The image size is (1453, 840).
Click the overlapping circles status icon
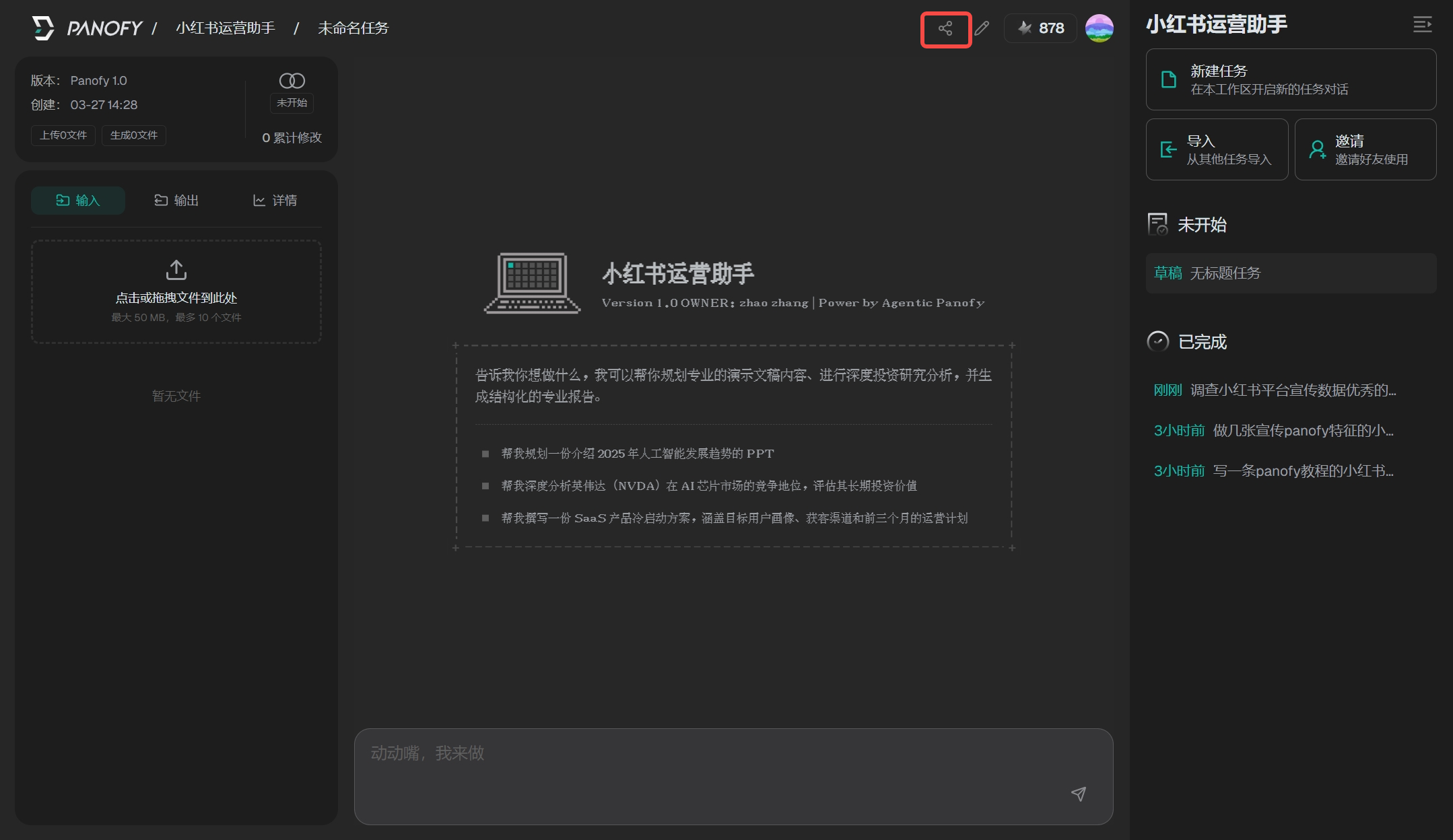click(x=292, y=81)
